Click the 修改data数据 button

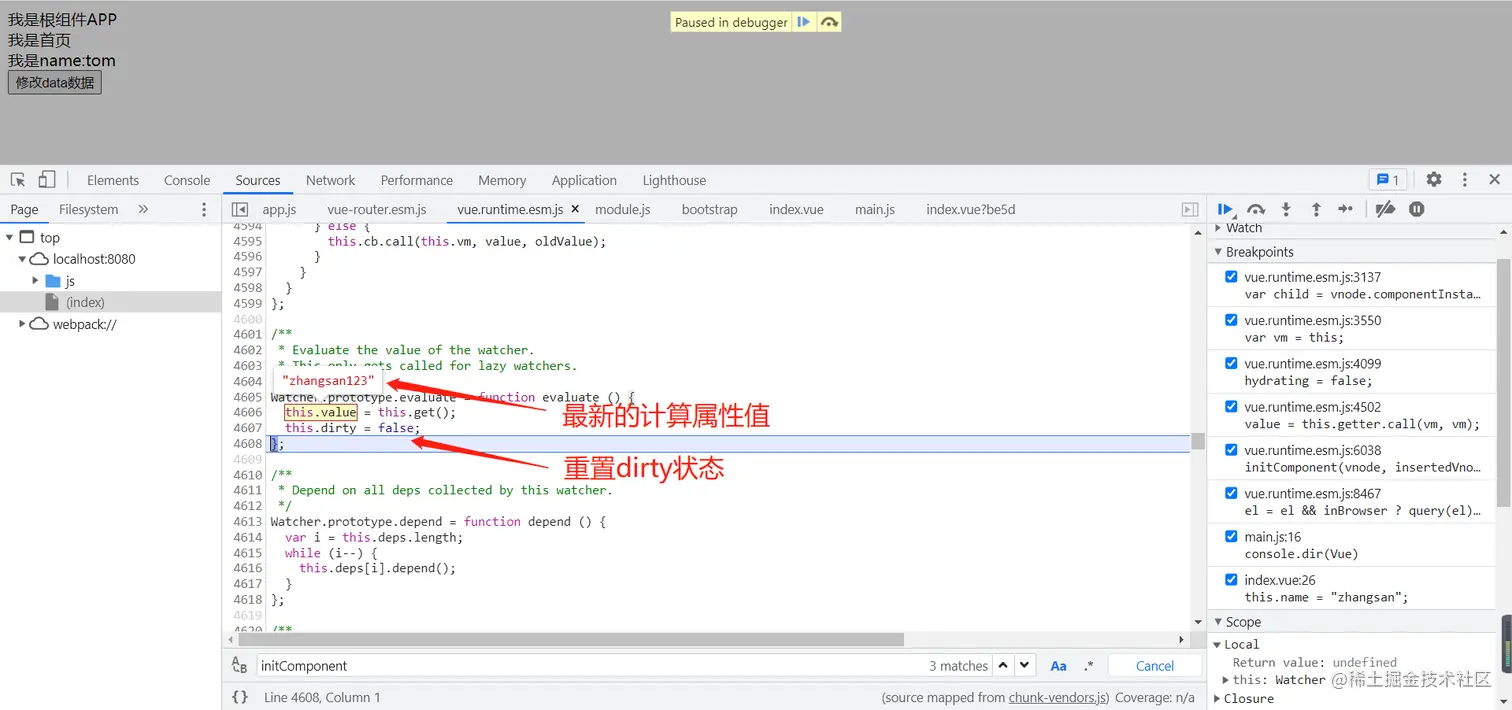click(x=55, y=82)
